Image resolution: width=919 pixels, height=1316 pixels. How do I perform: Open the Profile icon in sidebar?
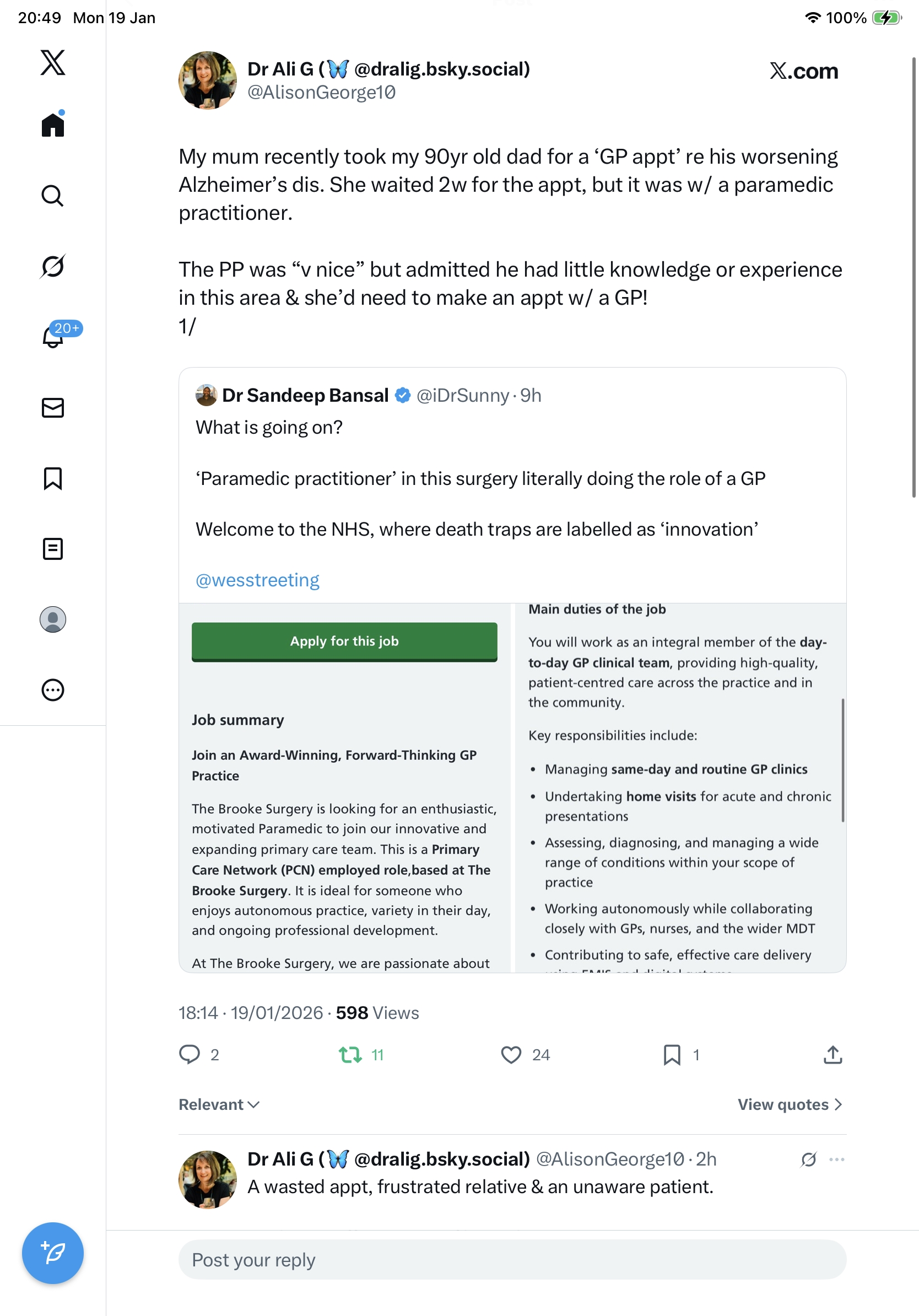tap(53, 619)
